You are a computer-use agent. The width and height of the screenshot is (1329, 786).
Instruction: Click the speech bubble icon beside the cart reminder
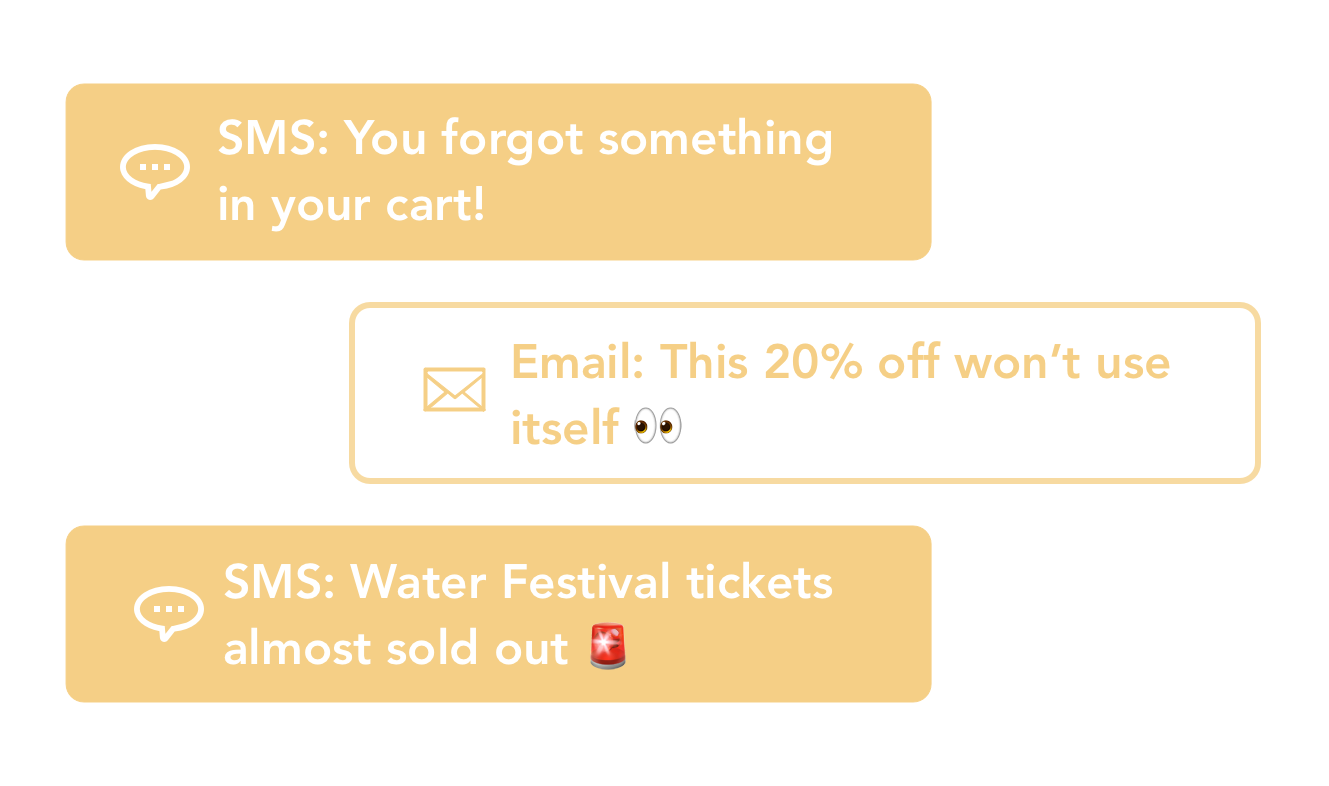pyautogui.click(x=155, y=172)
